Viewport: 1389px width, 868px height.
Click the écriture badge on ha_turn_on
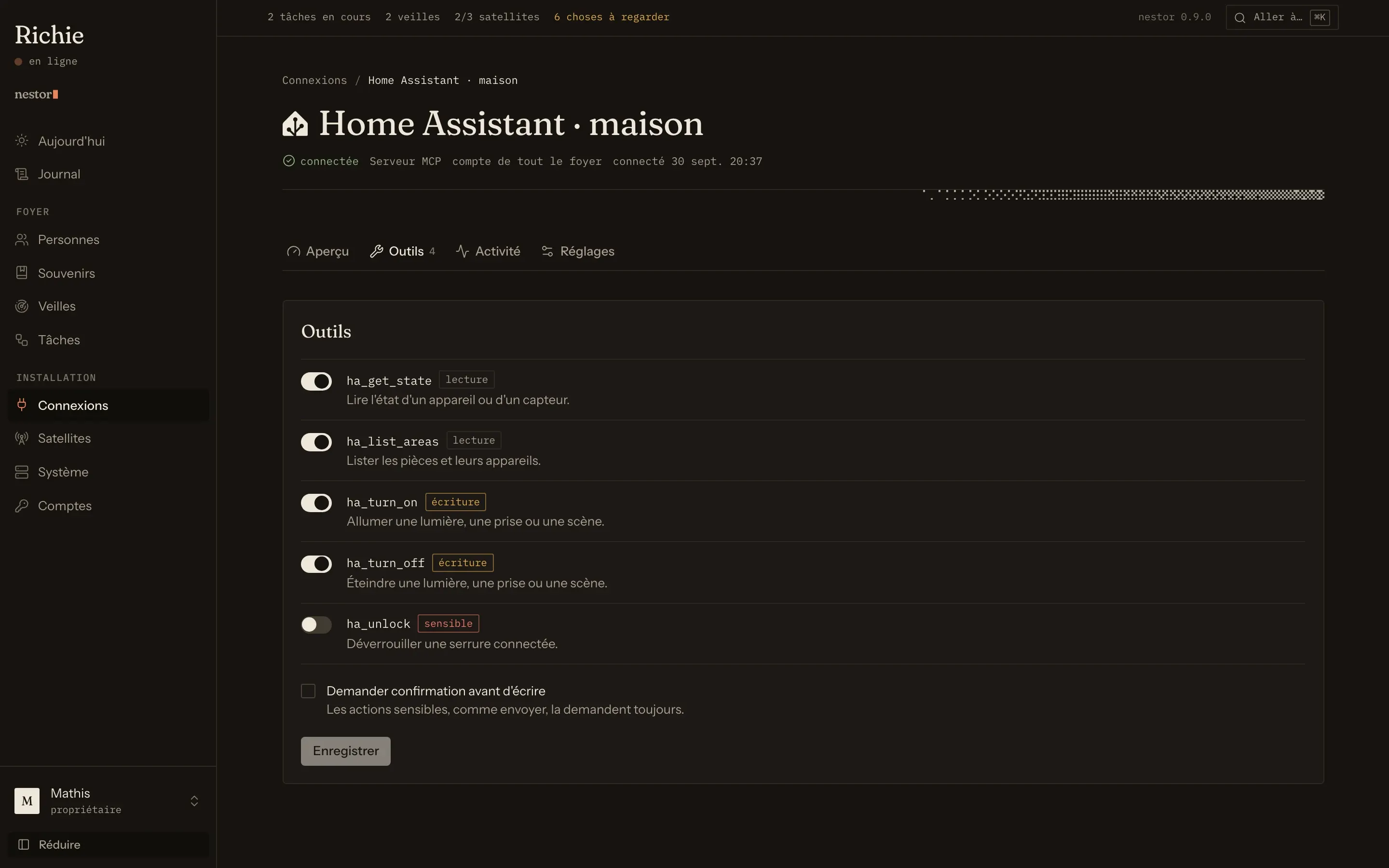click(x=456, y=502)
